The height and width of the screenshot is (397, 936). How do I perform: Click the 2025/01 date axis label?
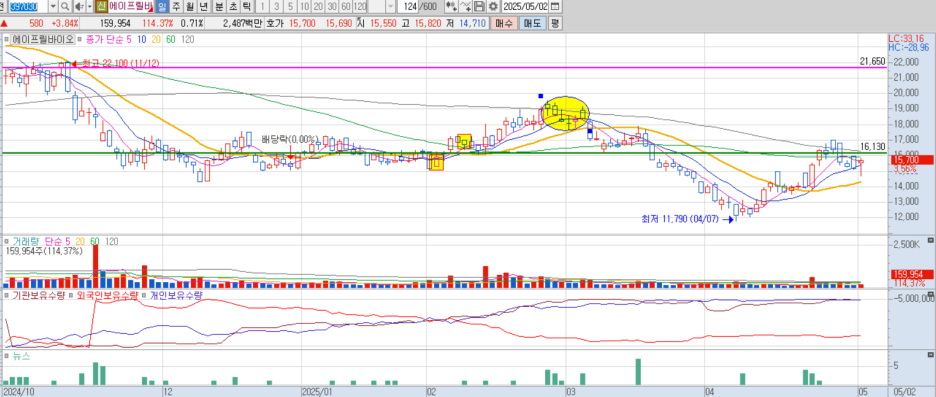[316, 392]
